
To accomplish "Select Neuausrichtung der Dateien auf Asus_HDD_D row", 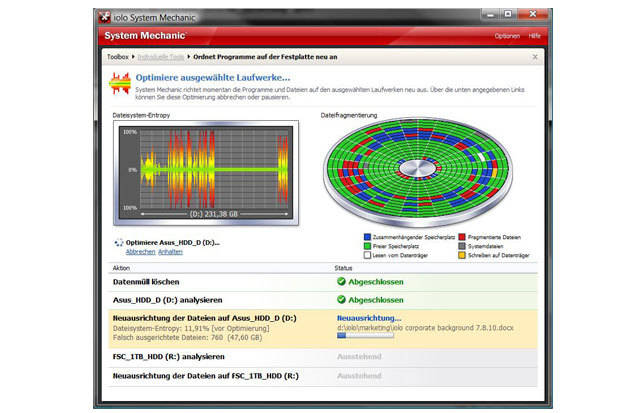I will pyautogui.click(x=323, y=329).
